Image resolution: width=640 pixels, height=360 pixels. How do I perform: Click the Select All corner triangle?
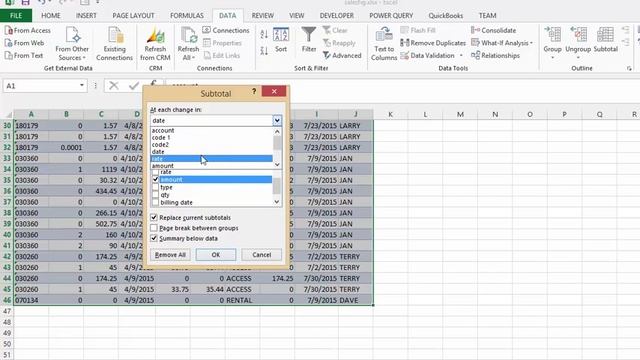pyautogui.click(x=8, y=115)
